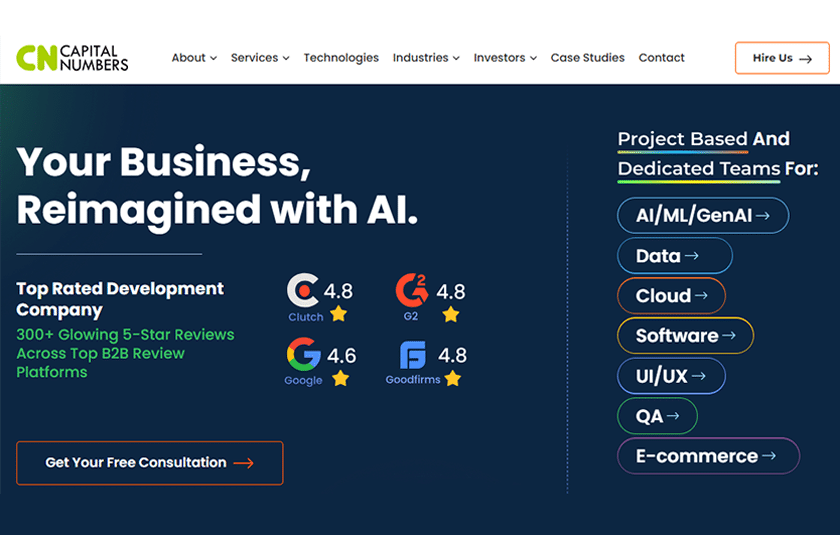Open the Industries dropdown menu

[x=426, y=58]
